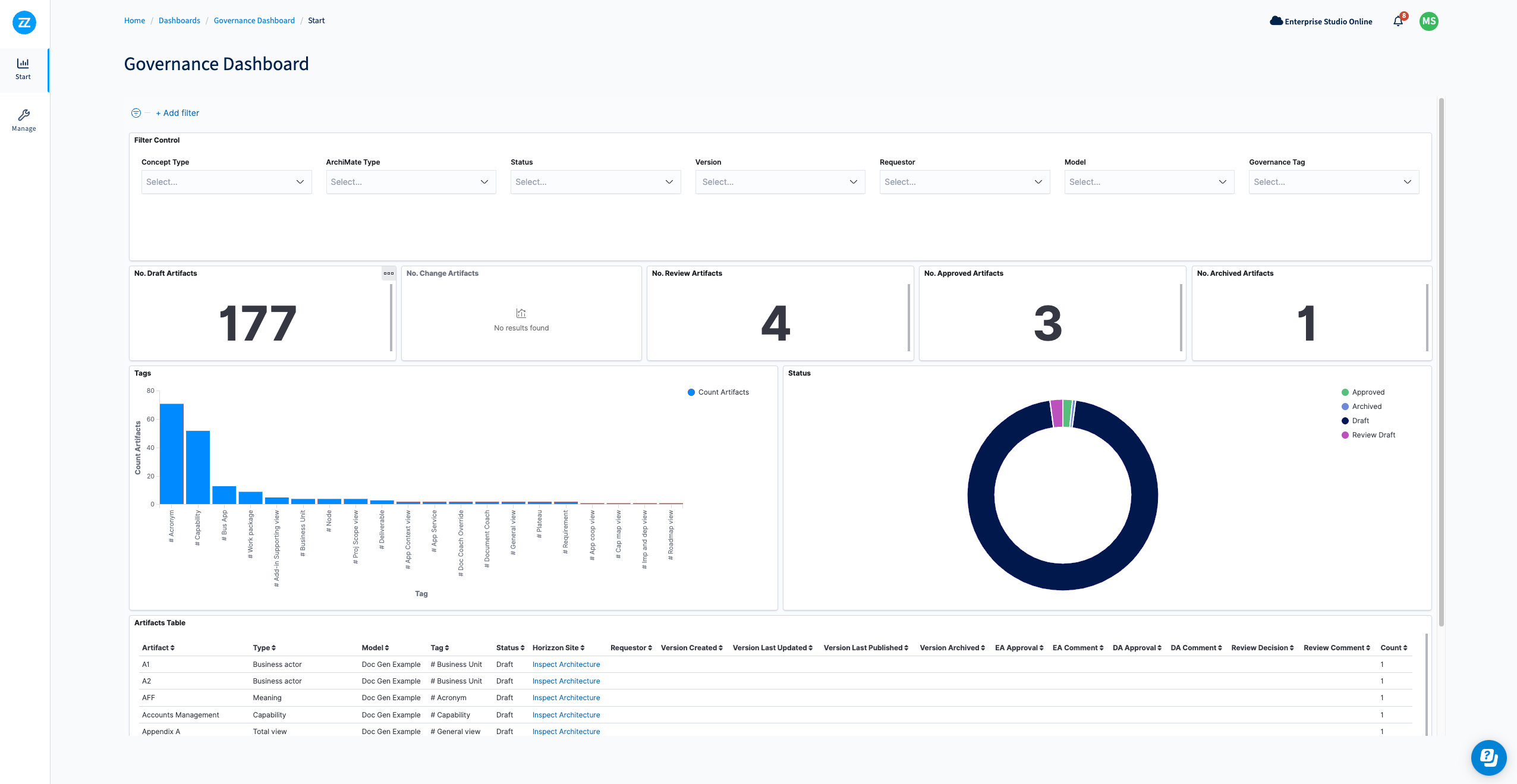Click the filter icon beside Add filter
The width and height of the screenshot is (1517, 784).
135,112
